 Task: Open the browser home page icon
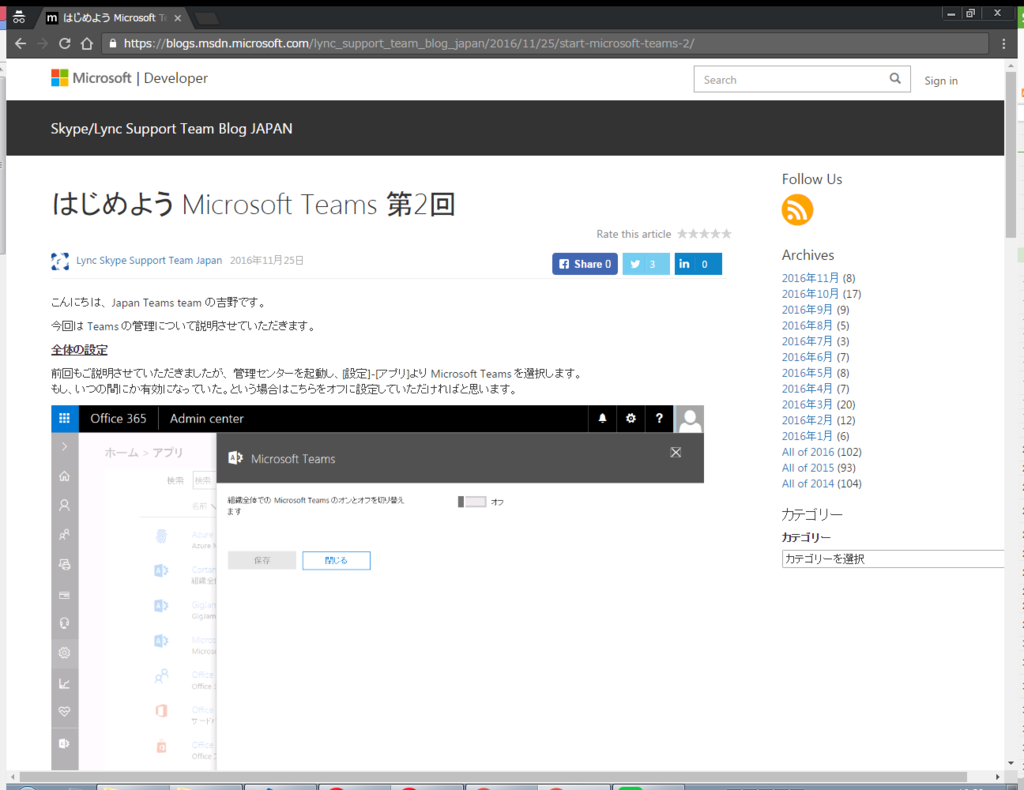click(87, 44)
